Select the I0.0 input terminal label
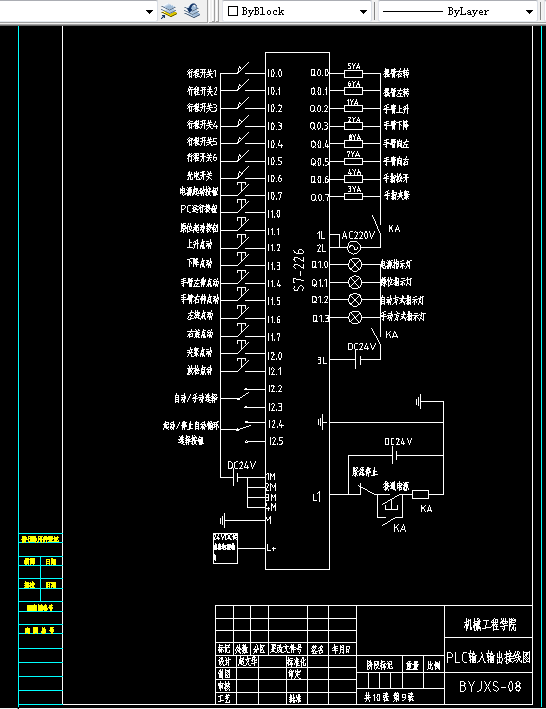The width and height of the screenshot is (546, 709). click(275, 73)
